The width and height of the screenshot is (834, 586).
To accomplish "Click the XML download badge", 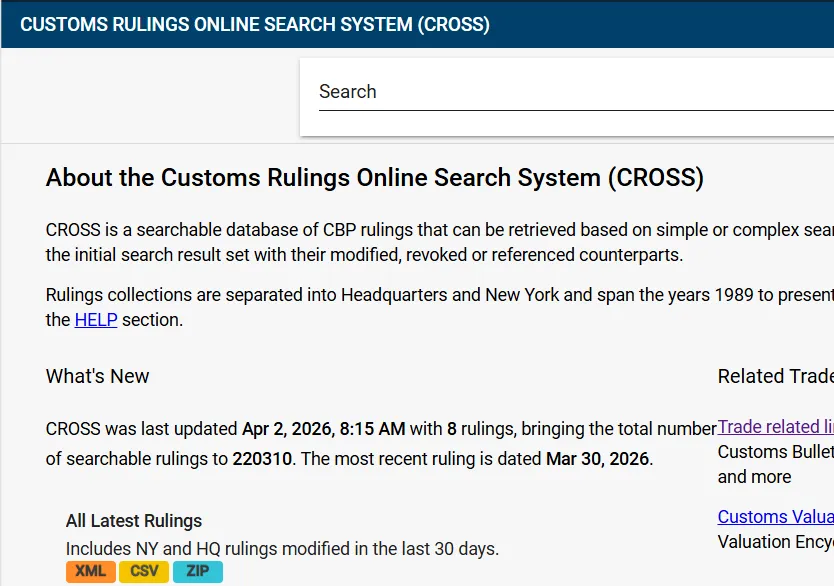I will click(91, 572).
